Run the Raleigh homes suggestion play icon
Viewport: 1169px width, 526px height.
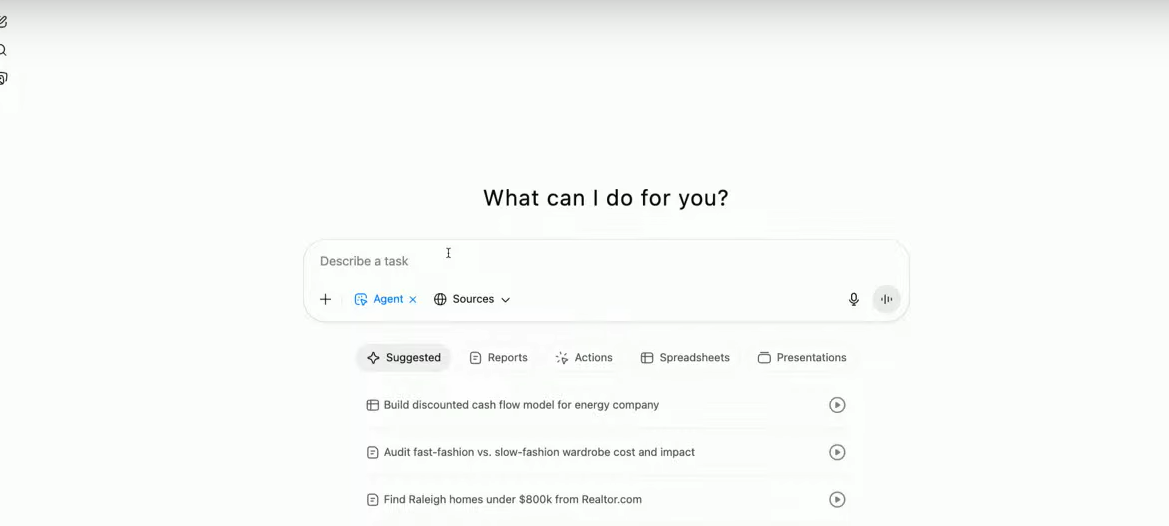coord(837,499)
